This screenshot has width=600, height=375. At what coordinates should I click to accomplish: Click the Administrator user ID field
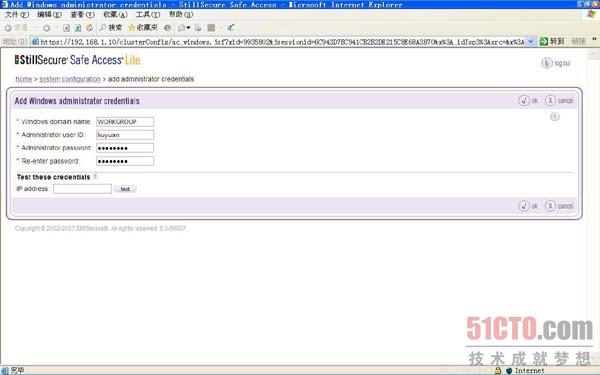coord(125,135)
